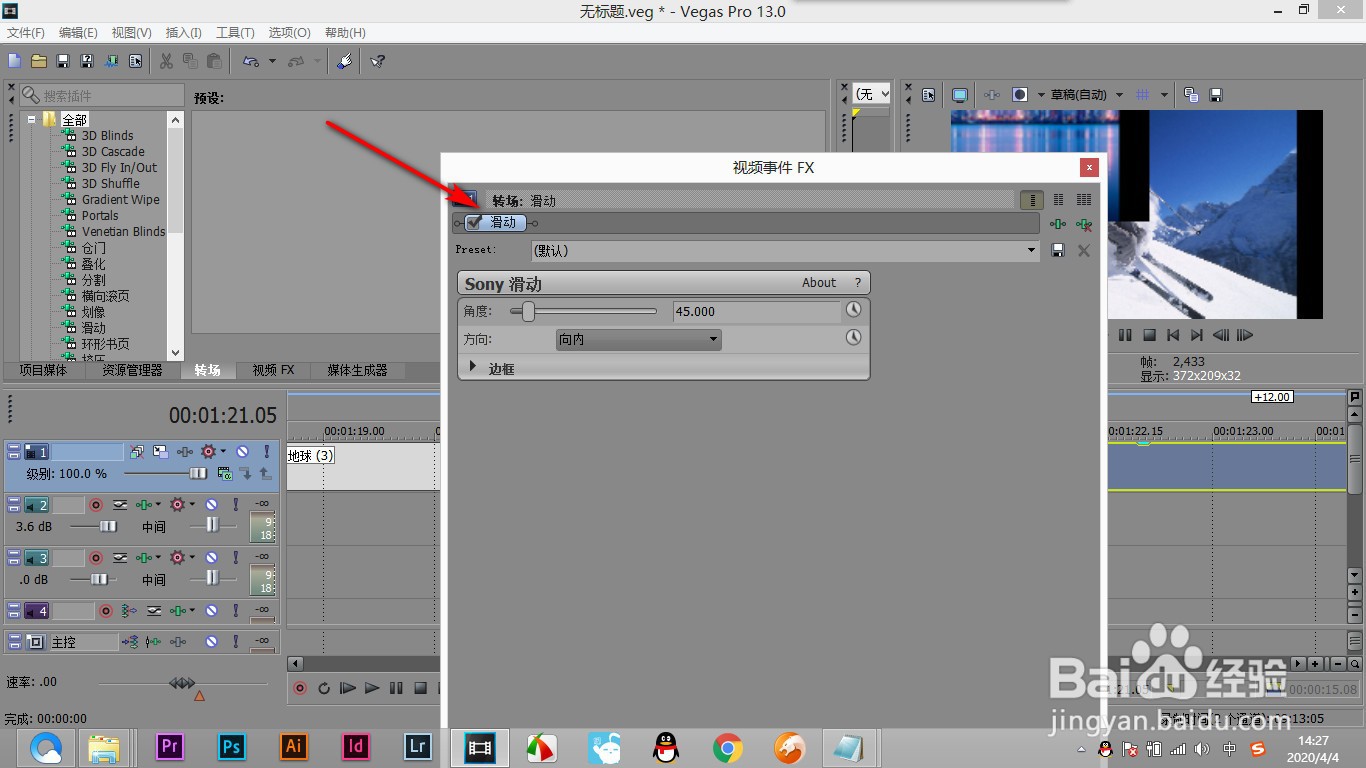
Task: Remove selected plug-in in FX window
Action: [1084, 224]
